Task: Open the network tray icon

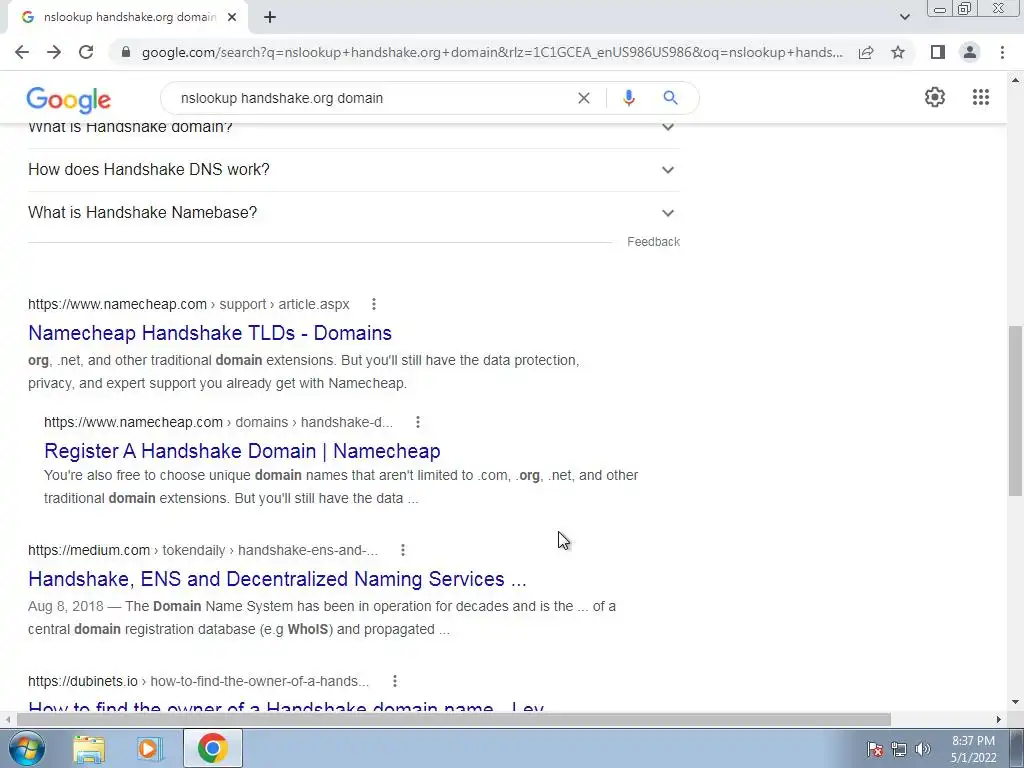Action: tap(899, 749)
